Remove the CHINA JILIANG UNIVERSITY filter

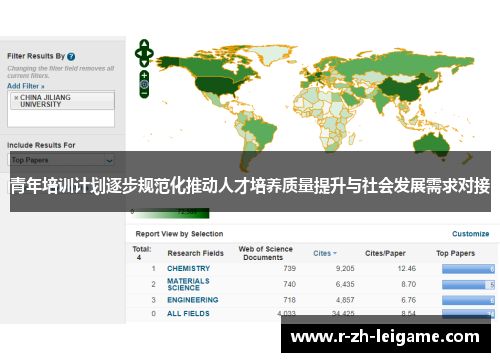click(16, 98)
